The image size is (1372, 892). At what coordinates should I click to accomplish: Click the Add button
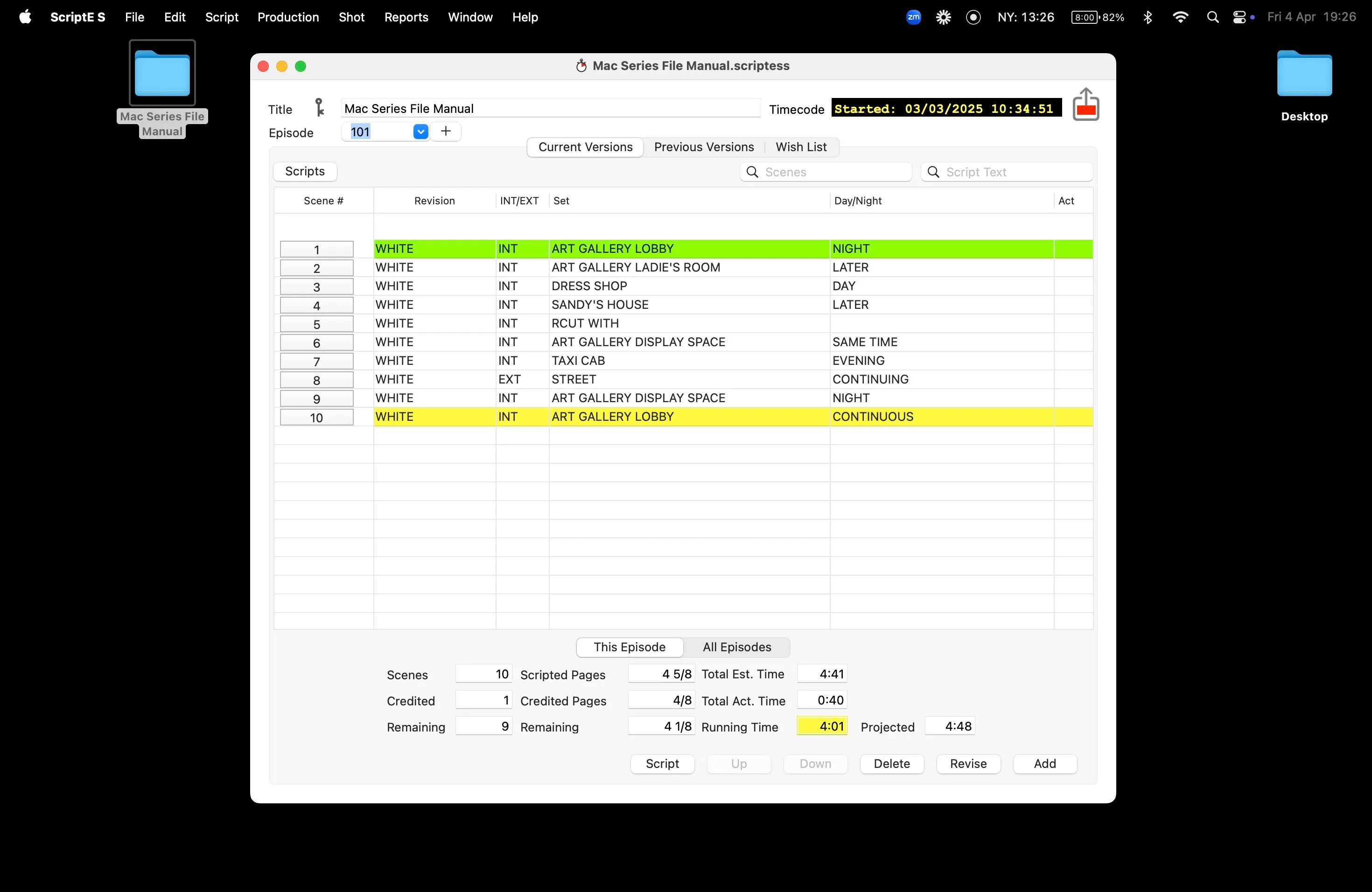click(1044, 764)
